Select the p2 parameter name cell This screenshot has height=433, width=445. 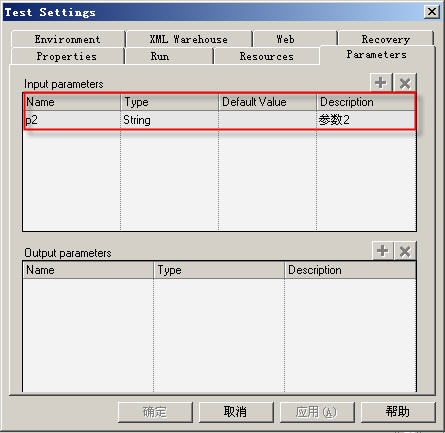click(x=72, y=120)
